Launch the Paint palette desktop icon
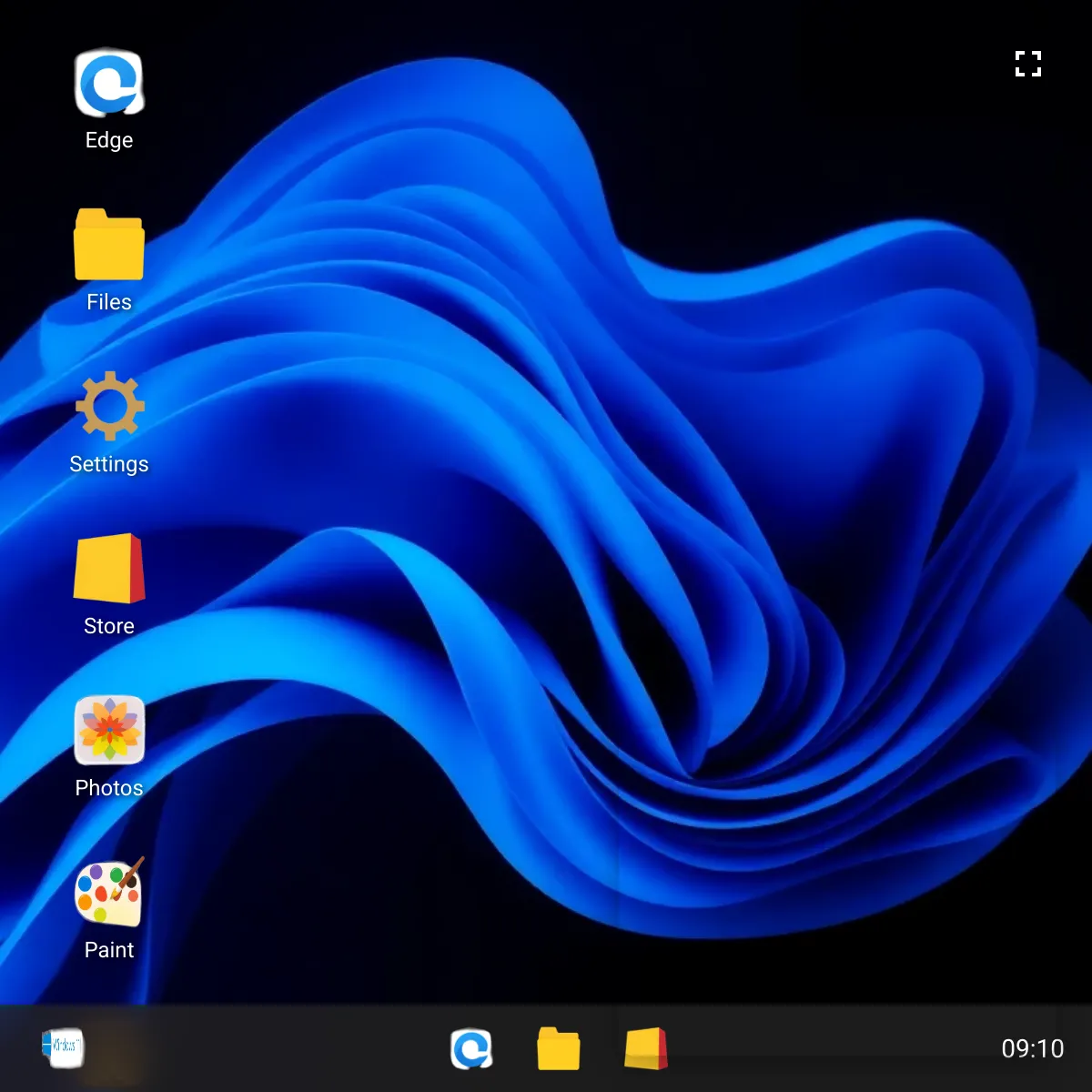Image resolution: width=1092 pixels, height=1092 pixels. (x=109, y=893)
